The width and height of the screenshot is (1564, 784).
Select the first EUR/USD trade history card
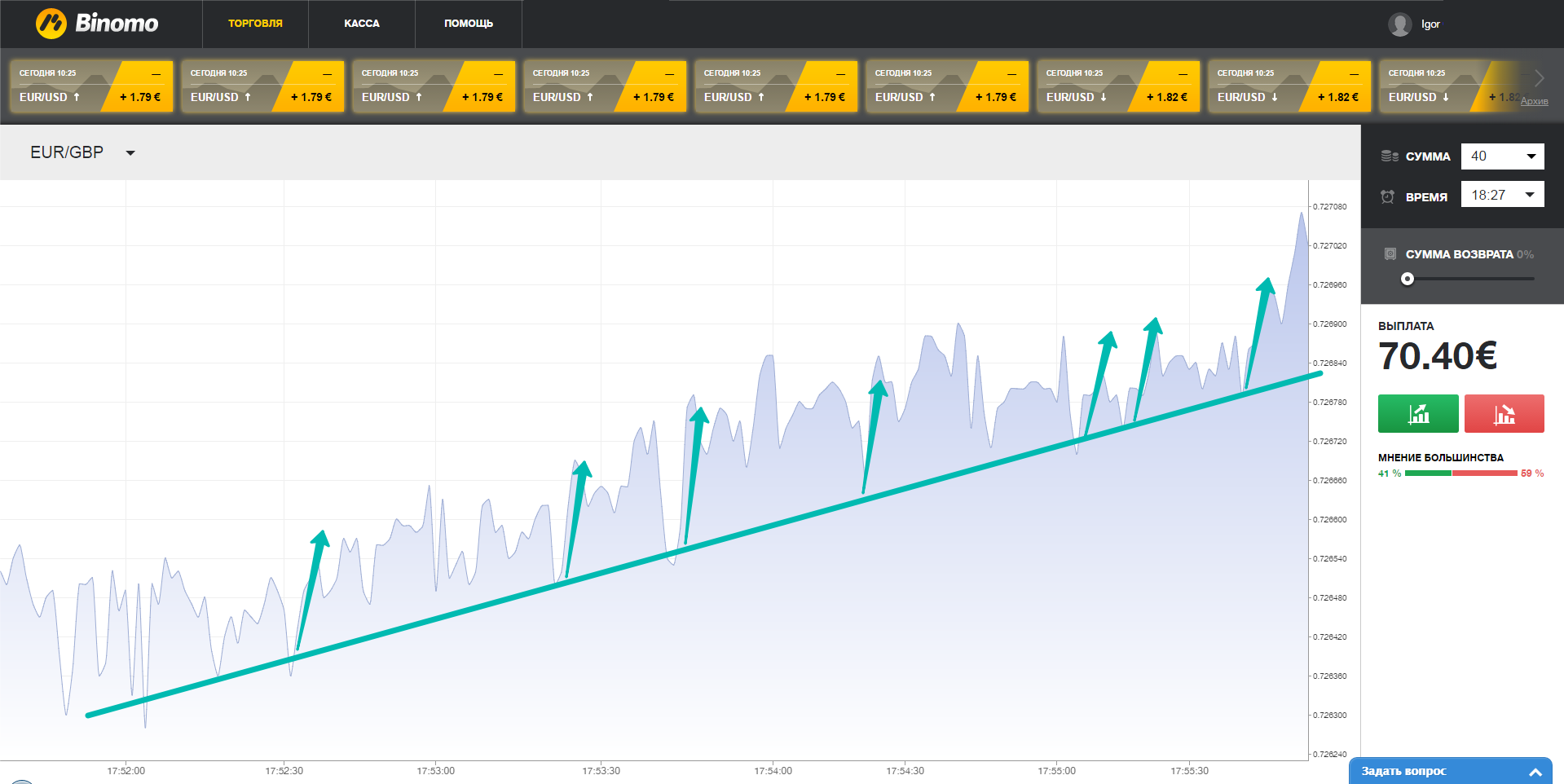point(91,86)
